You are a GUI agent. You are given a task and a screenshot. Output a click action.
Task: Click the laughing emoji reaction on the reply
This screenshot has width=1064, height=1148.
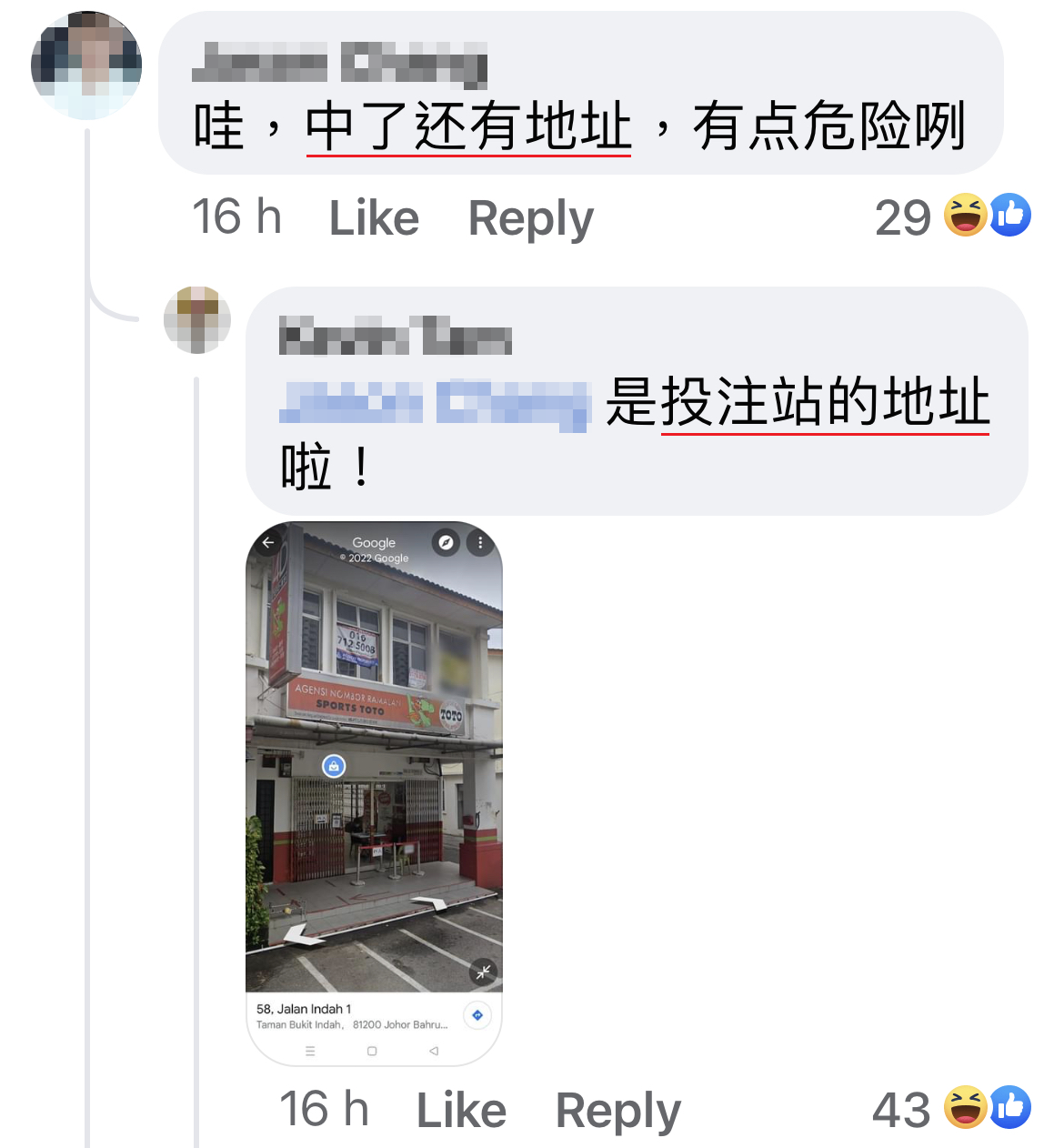(x=966, y=1107)
